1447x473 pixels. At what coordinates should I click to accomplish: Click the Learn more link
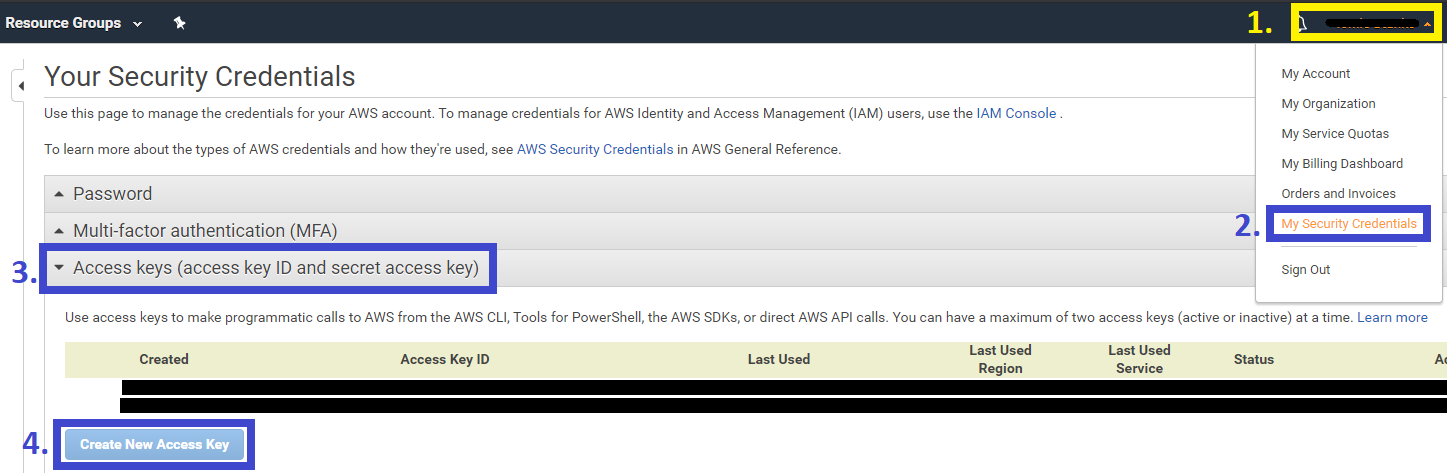click(x=1392, y=318)
